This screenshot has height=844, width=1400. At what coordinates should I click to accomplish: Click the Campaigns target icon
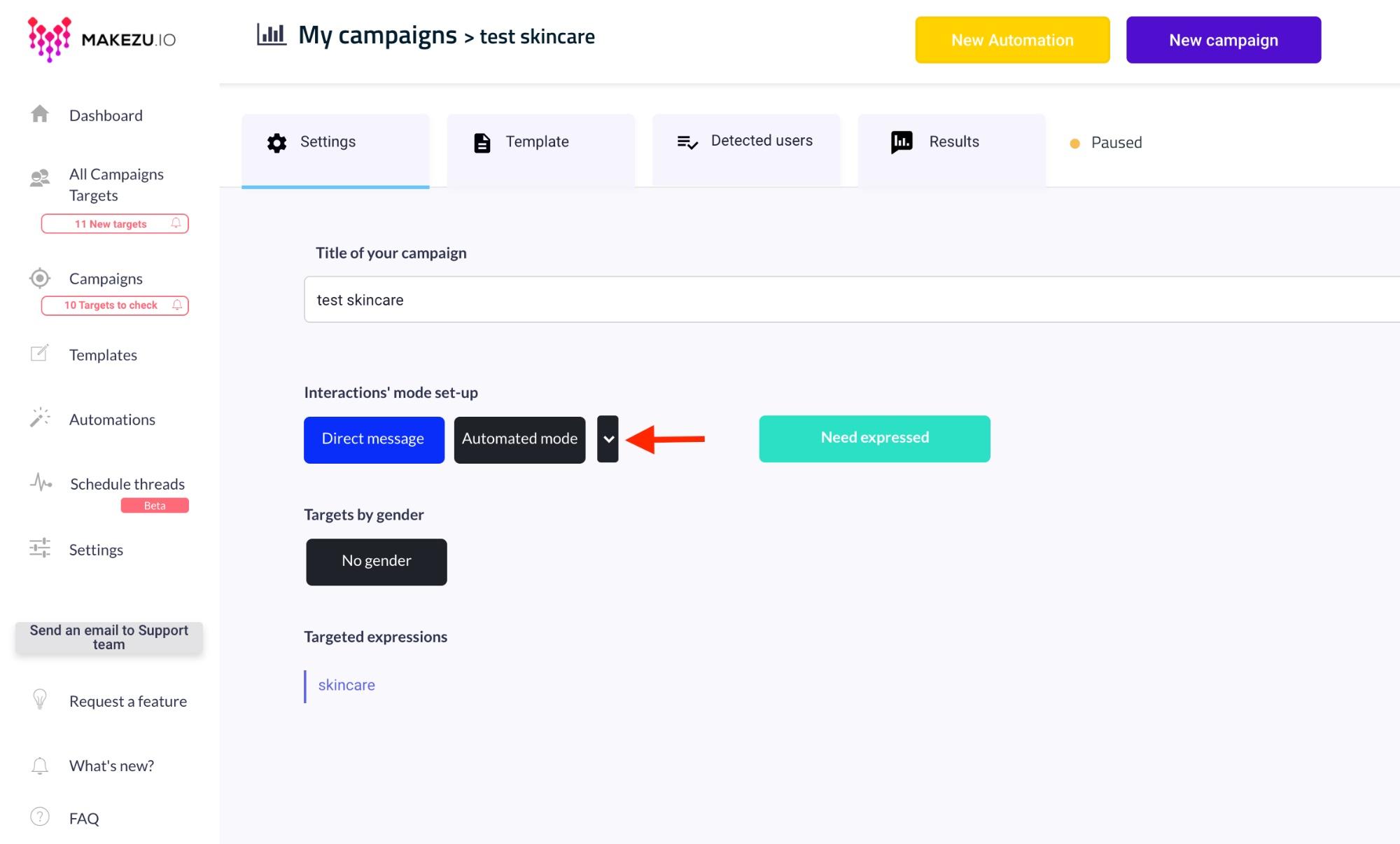[x=40, y=278]
